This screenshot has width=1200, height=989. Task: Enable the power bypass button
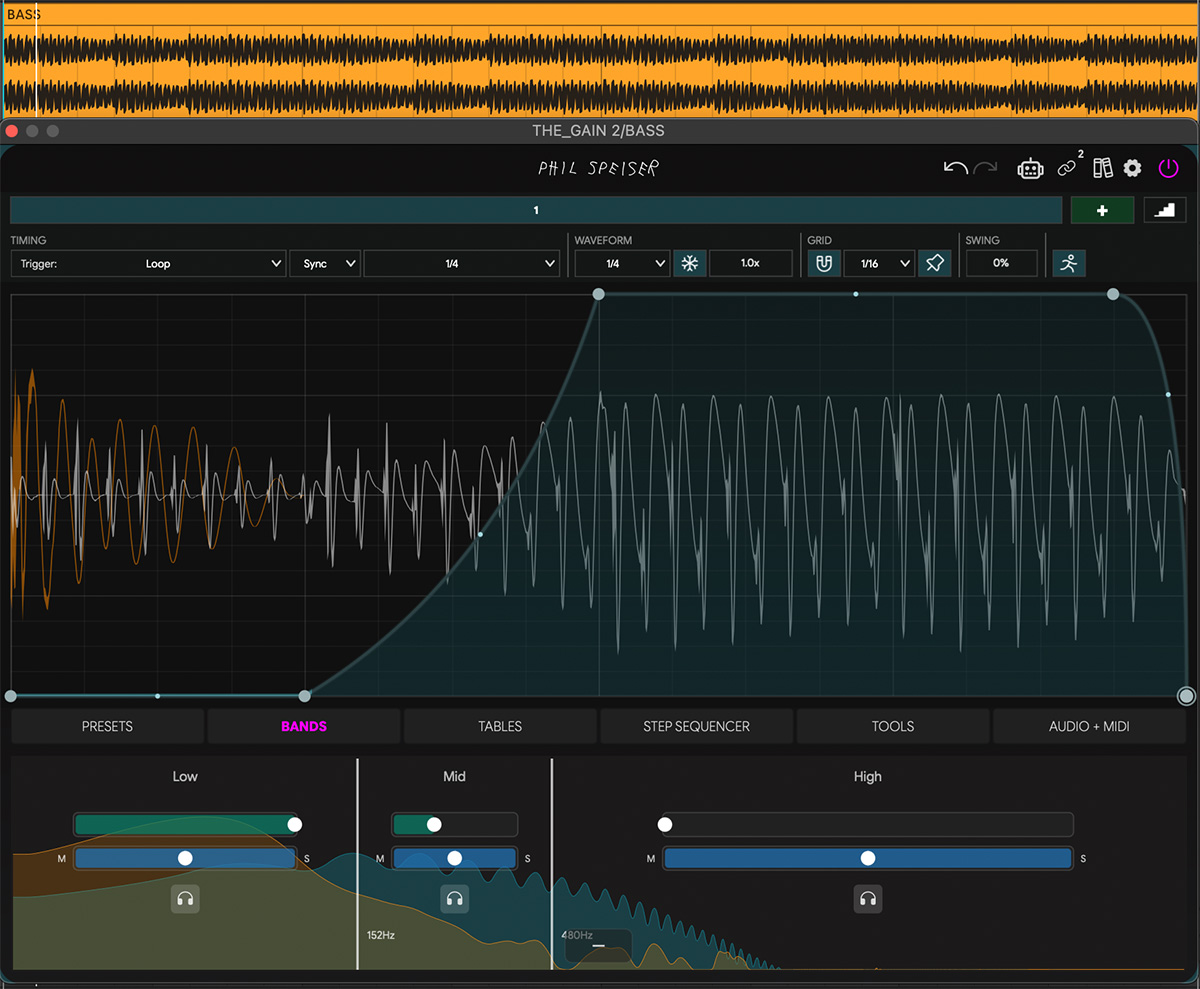(1168, 168)
